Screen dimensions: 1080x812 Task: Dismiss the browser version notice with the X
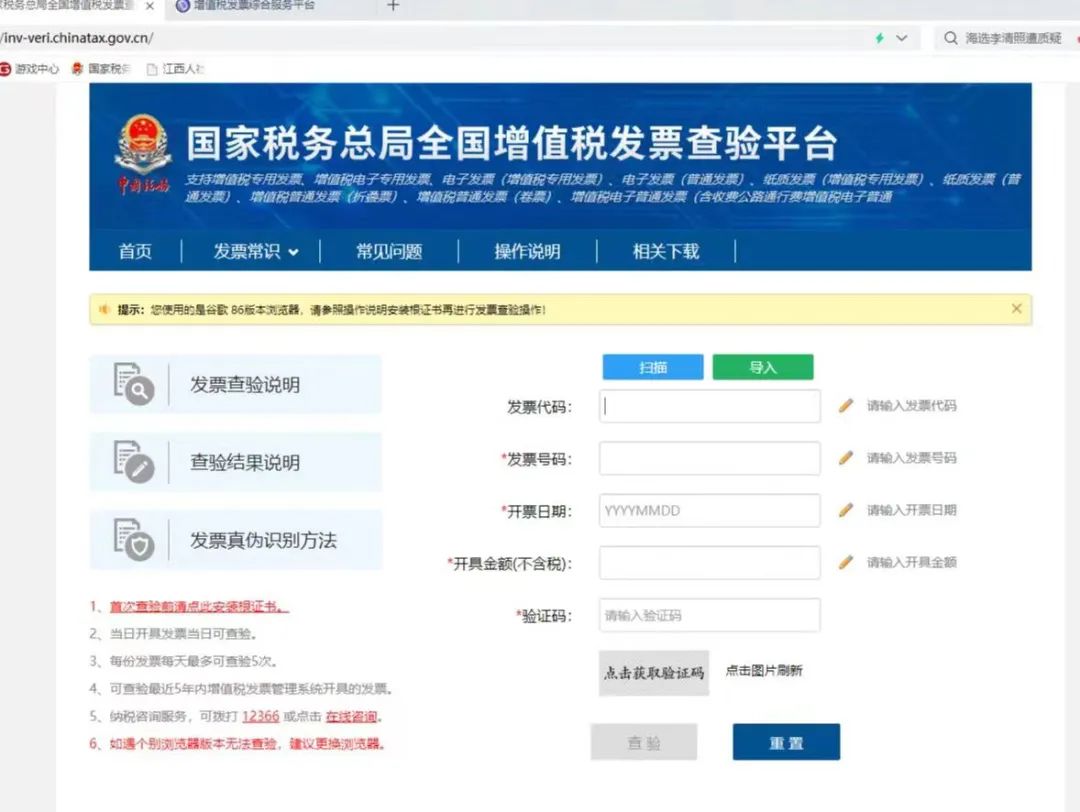1017,308
